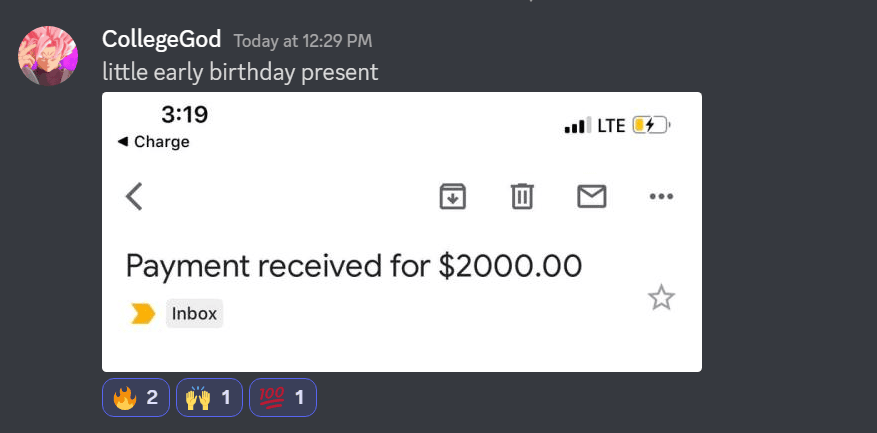Click the battery charging icon
Image resolution: width=877 pixels, height=433 pixels.
click(x=650, y=125)
